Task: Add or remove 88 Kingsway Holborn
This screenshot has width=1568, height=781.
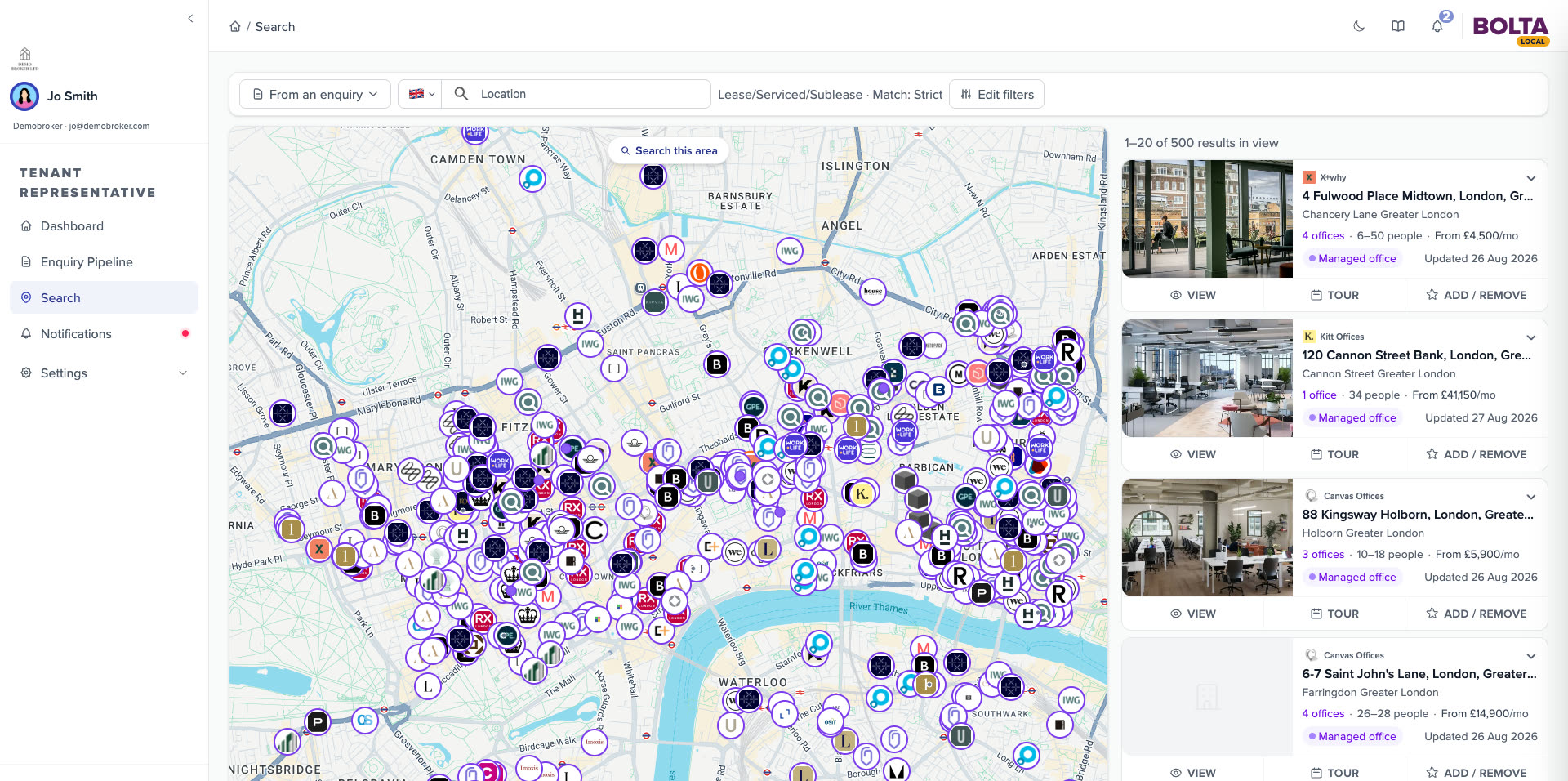Action: tap(1476, 614)
